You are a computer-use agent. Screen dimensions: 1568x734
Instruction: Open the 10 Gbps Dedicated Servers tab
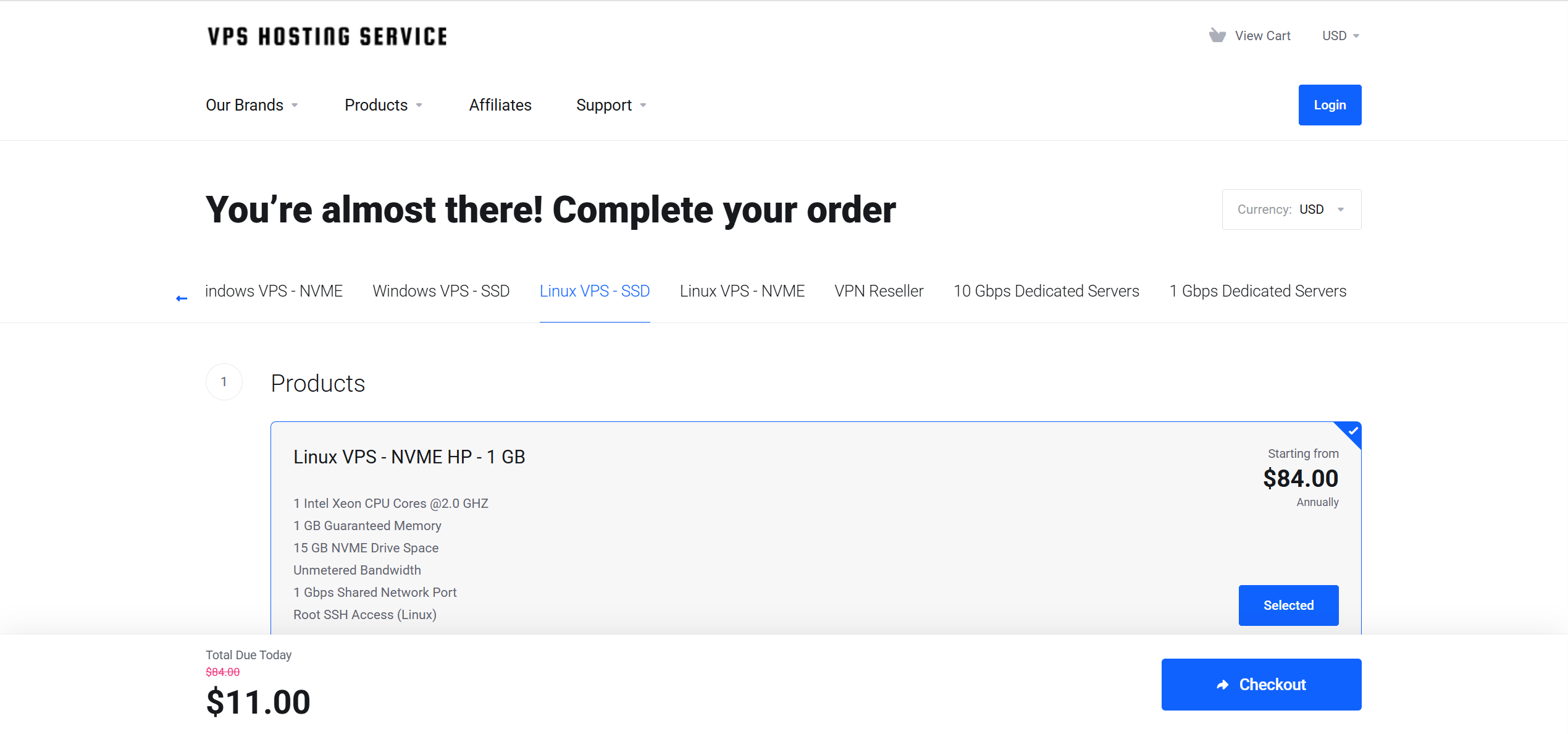[1046, 291]
